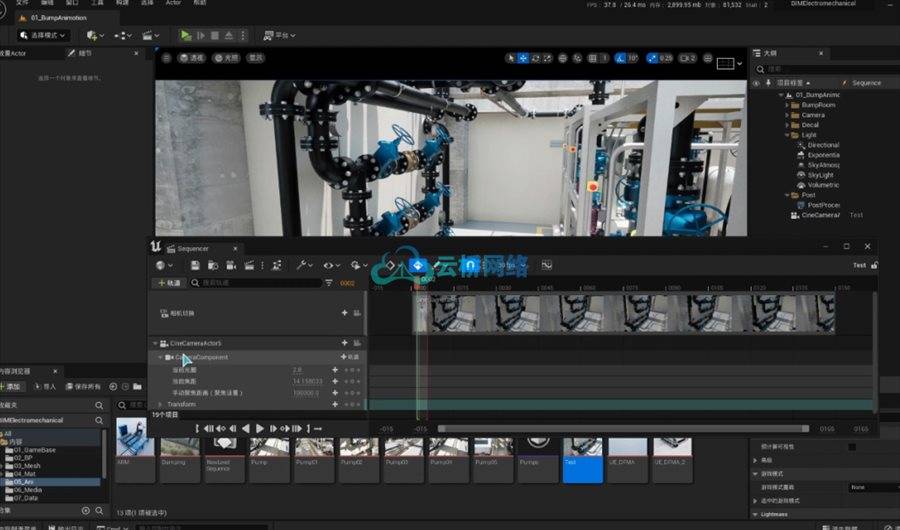This screenshot has height=530, width=900.
Task: Open the Cinematics clapperboard dropdown
Action: [150, 36]
